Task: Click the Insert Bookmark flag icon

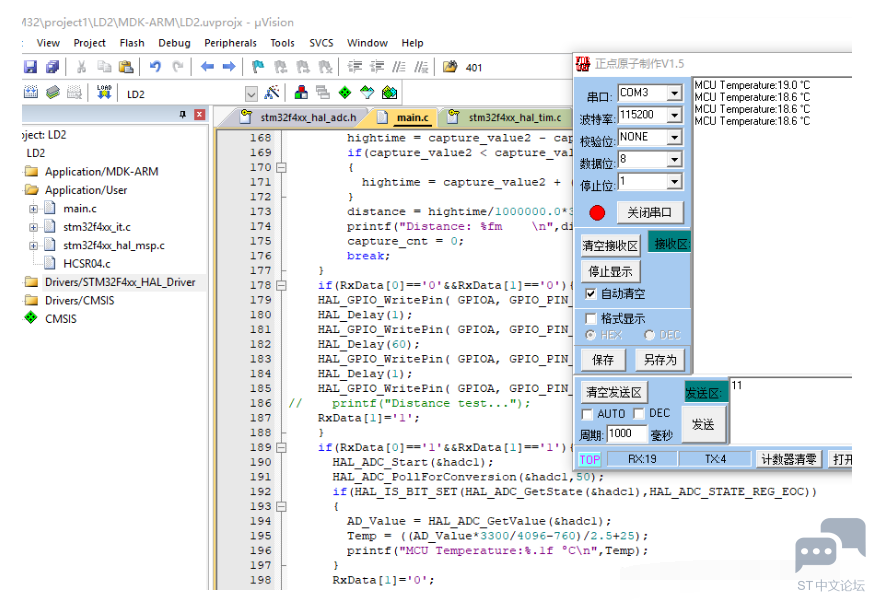Action: (x=258, y=67)
